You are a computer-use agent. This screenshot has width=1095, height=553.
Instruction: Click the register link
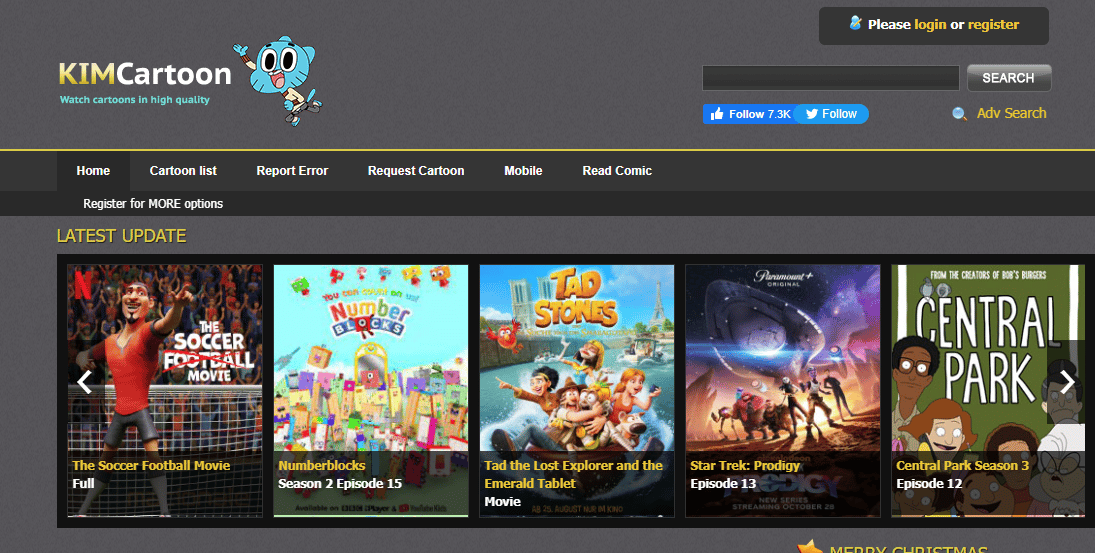pos(993,24)
